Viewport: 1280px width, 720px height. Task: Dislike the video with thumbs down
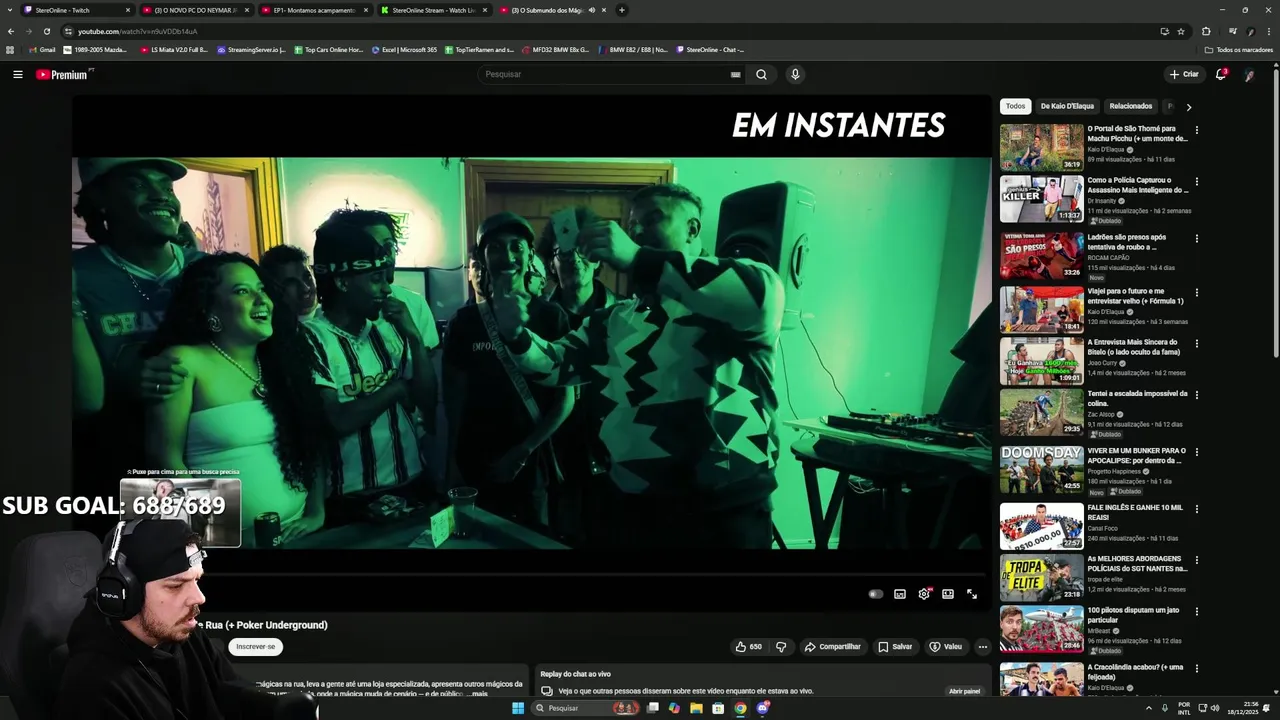781,646
